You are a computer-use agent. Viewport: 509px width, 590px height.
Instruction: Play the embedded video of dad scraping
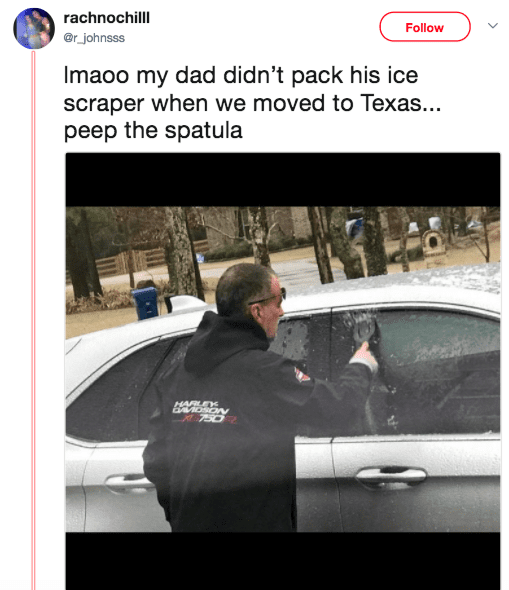pos(283,371)
